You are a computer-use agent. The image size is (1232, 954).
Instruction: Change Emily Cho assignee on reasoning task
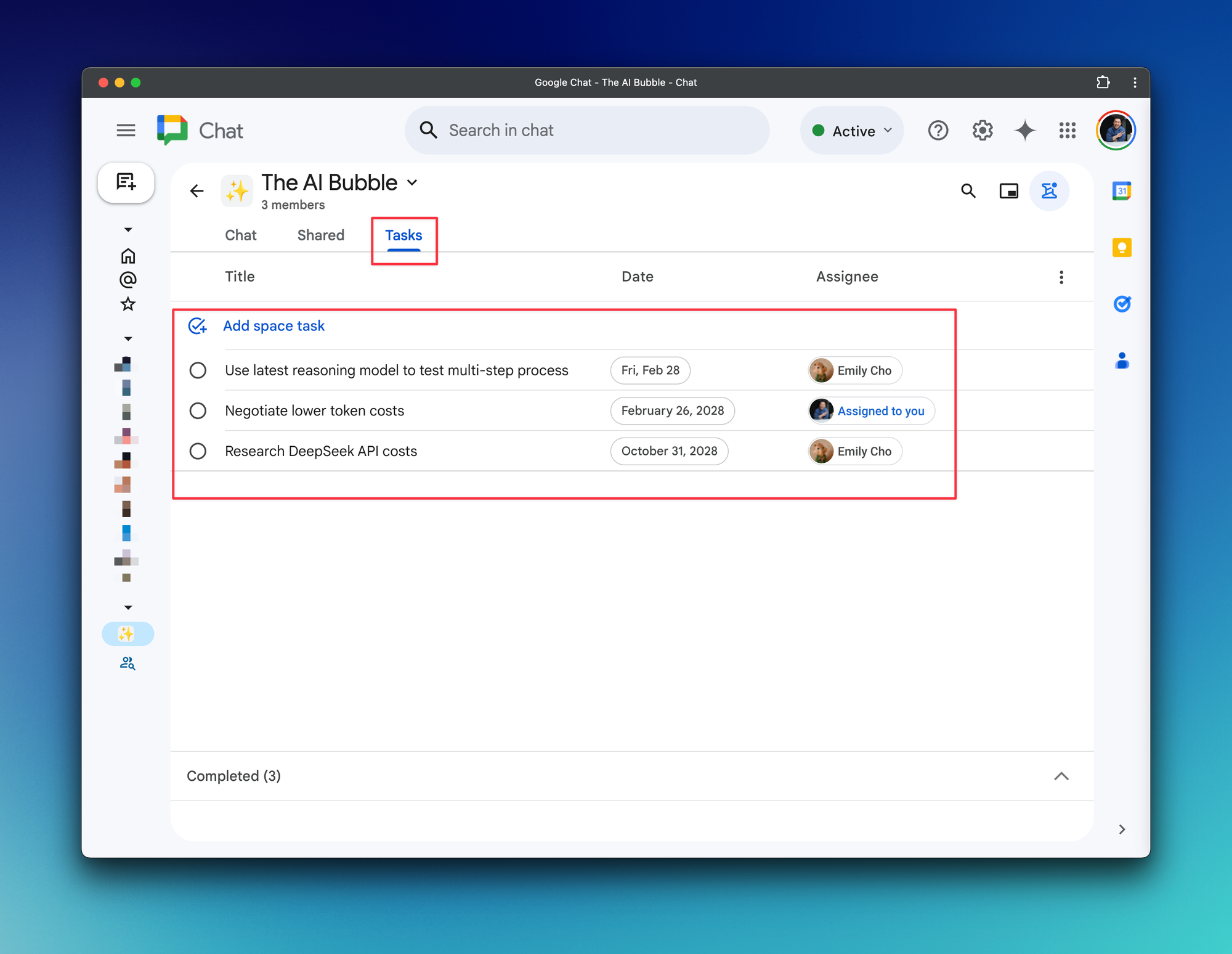point(855,370)
